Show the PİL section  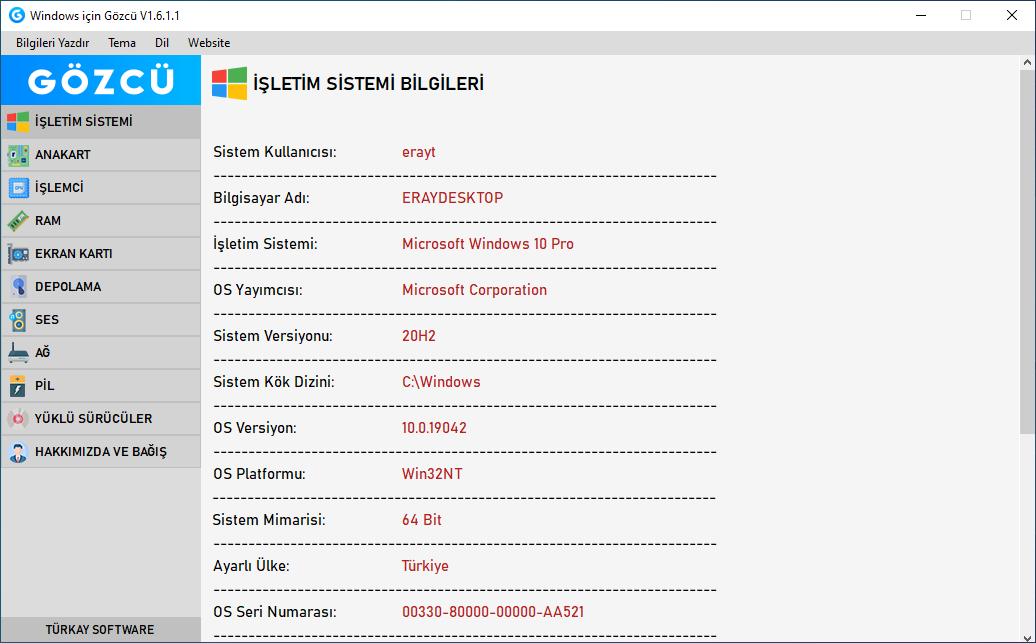tap(100, 386)
